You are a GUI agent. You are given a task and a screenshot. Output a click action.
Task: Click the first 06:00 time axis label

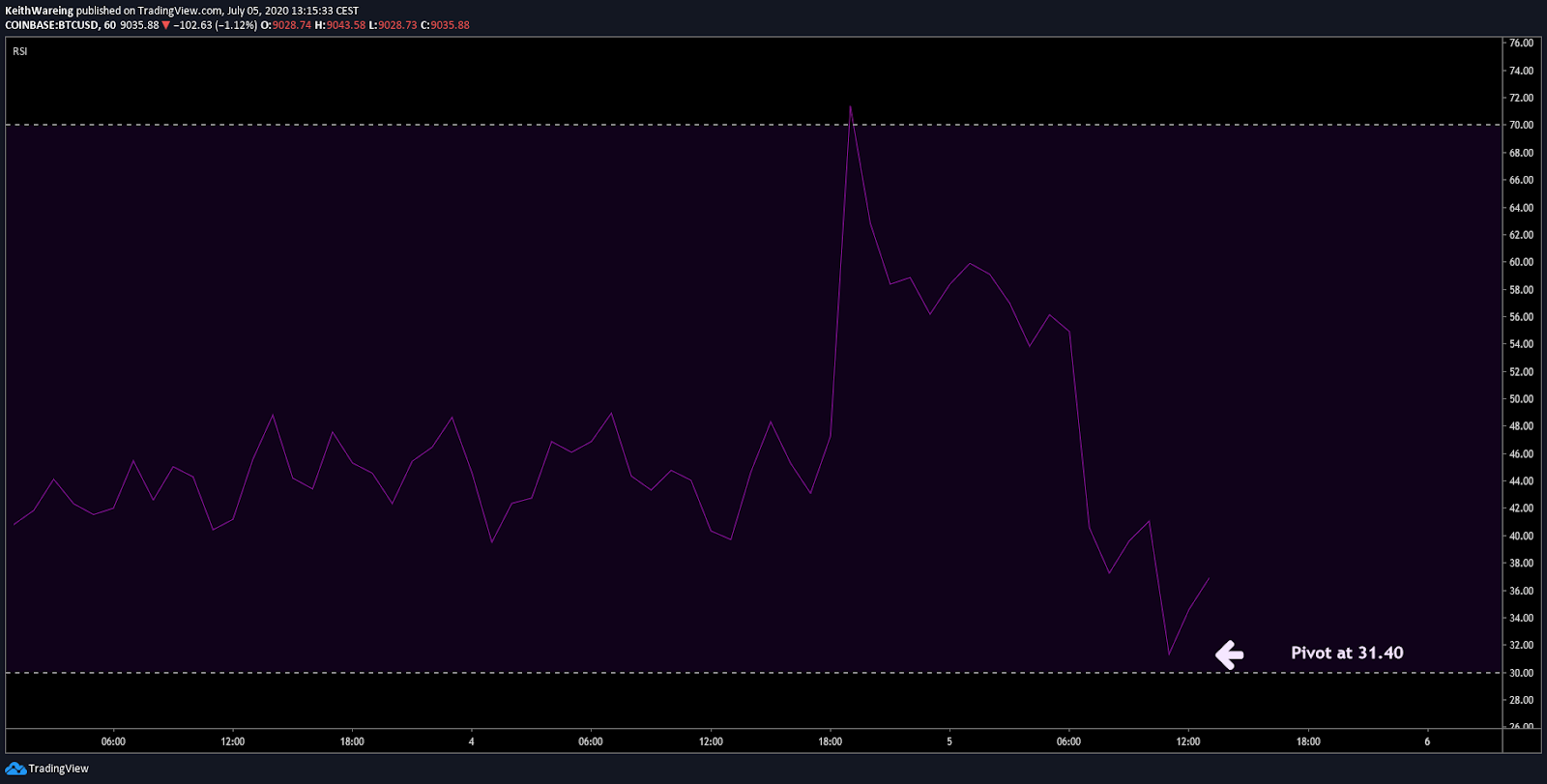[x=113, y=741]
